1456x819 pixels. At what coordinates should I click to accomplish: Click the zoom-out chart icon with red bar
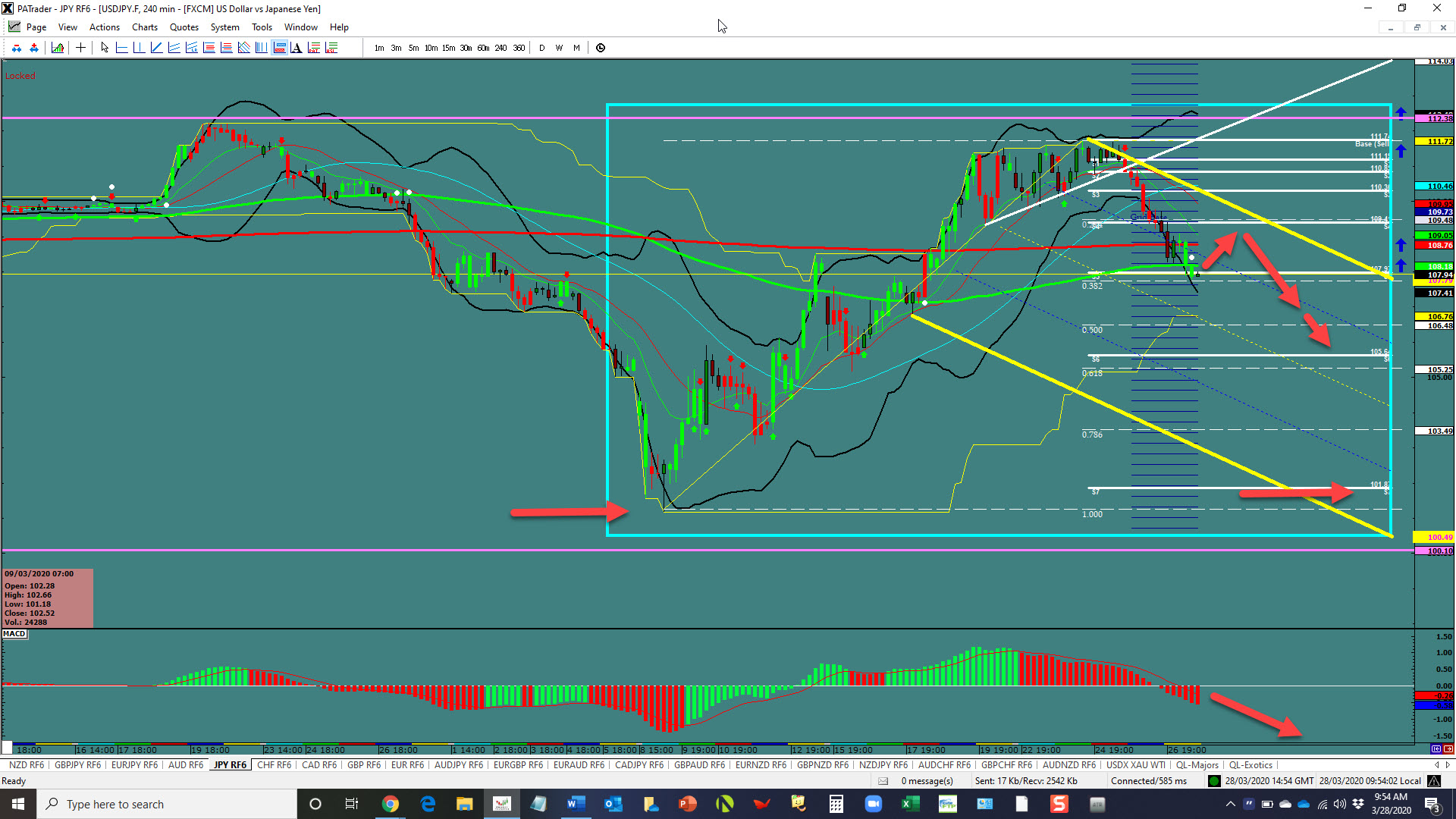pyautogui.click(x=17, y=48)
